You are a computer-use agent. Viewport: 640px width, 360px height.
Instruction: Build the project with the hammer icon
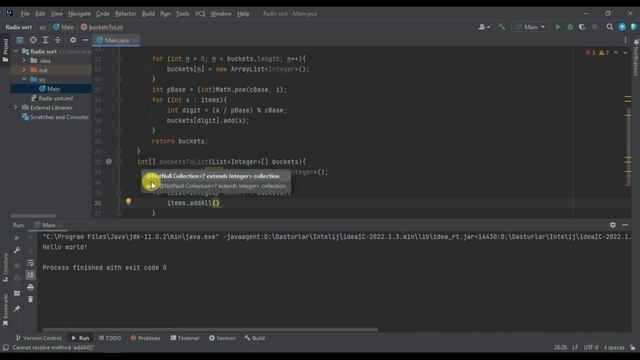point(502,27)
